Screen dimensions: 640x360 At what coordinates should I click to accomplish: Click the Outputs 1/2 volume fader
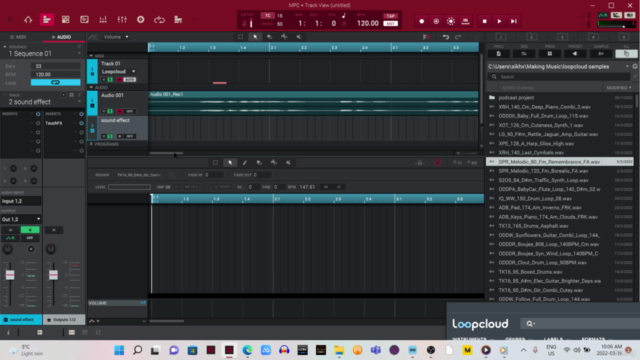[53, 275]
